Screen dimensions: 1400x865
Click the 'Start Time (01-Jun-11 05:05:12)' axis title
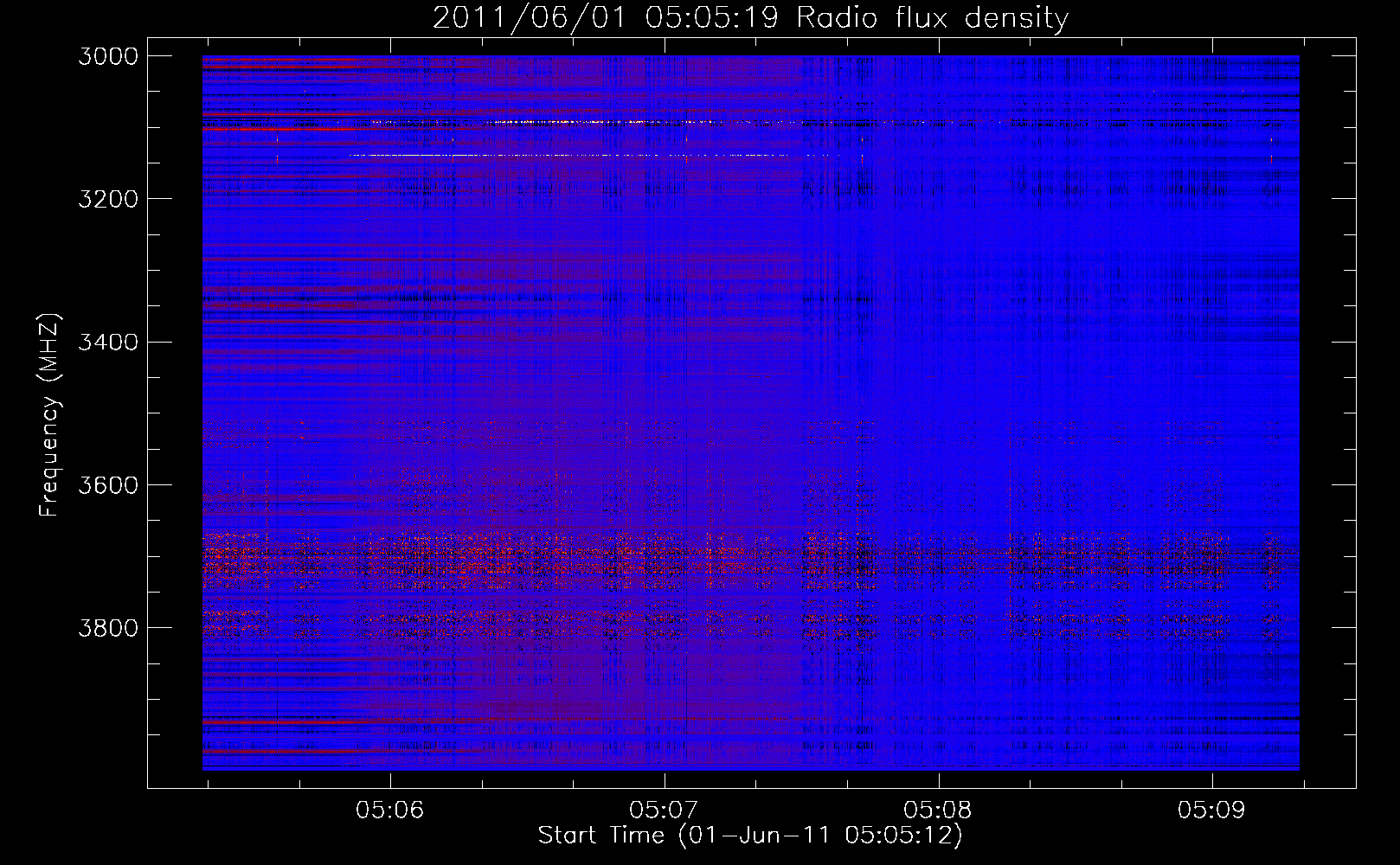tap(750, 836)
